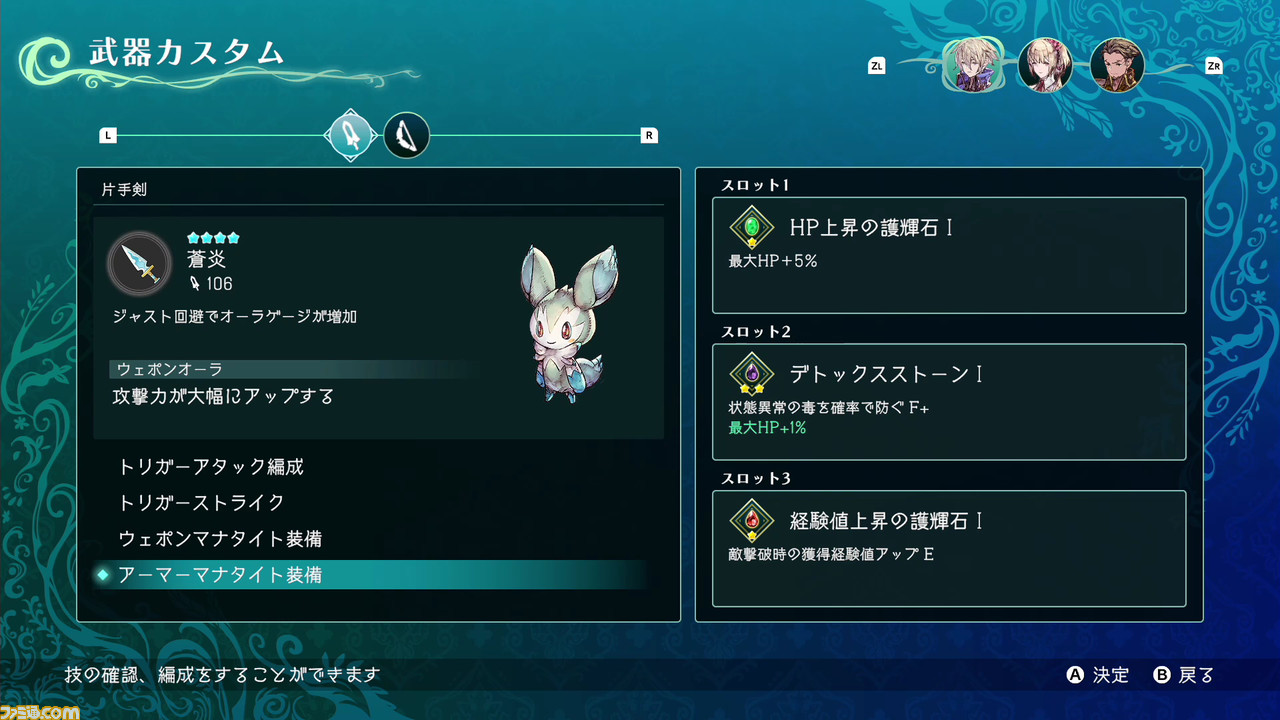This screenshot has height=720, width=1280.
Task: Click the green HP上昇の護輝石 gem icon
Action: pyautogui.click(x=752, y=228)
